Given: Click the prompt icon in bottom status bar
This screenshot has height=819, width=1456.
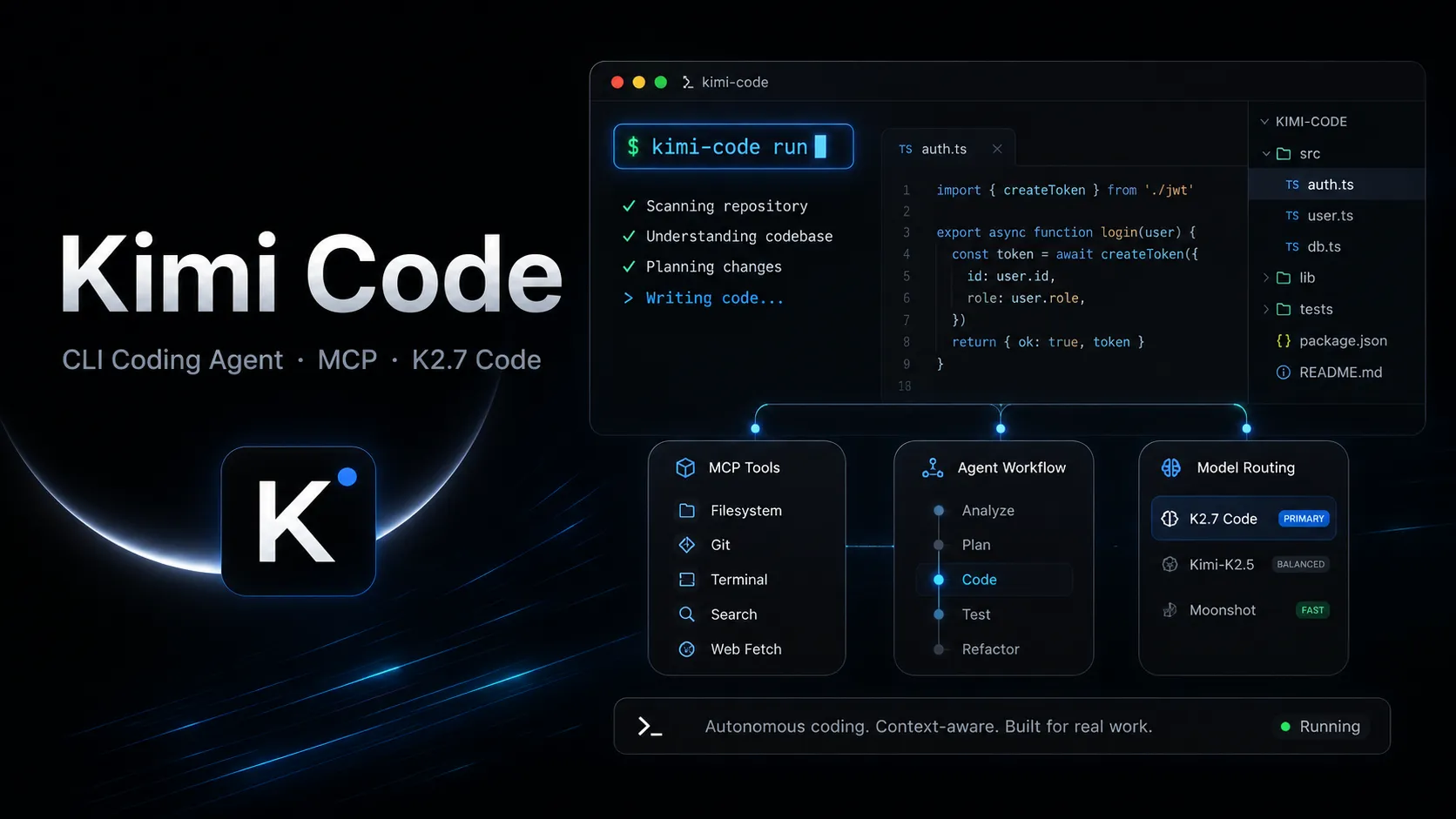Looking at the screenshot, I should (650, 727).
